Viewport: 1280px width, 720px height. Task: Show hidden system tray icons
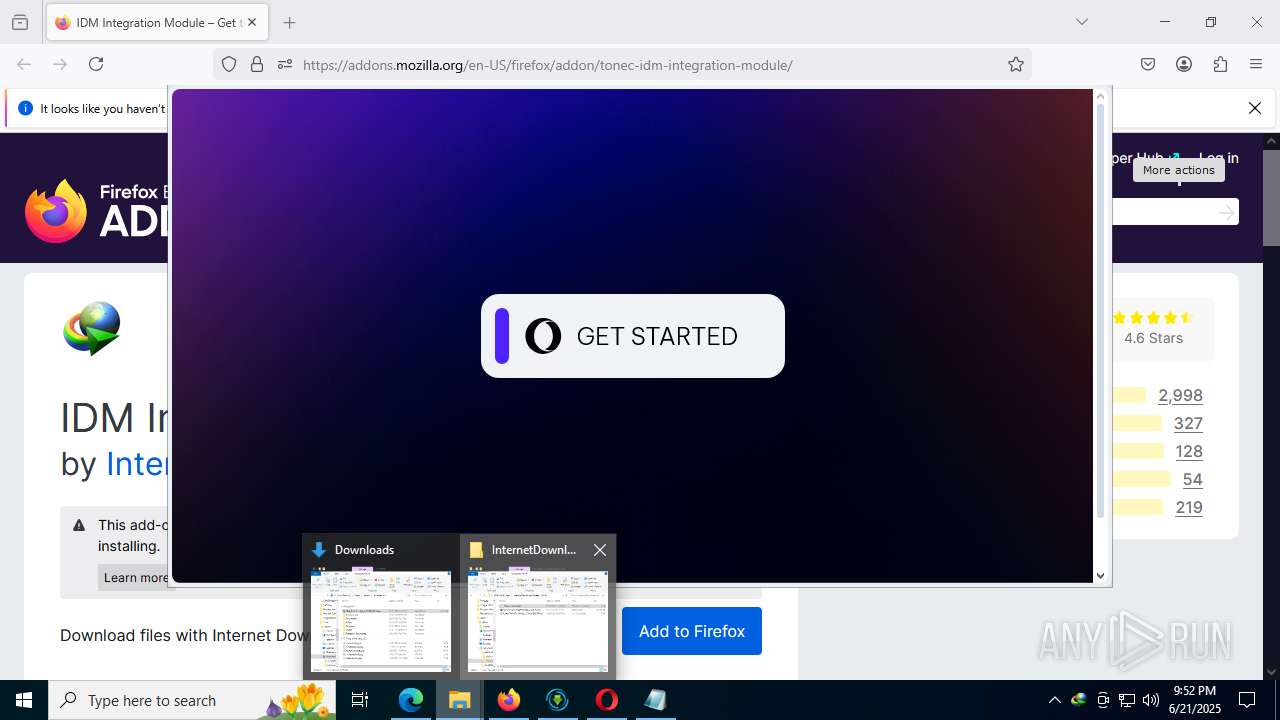(1054, 700)
